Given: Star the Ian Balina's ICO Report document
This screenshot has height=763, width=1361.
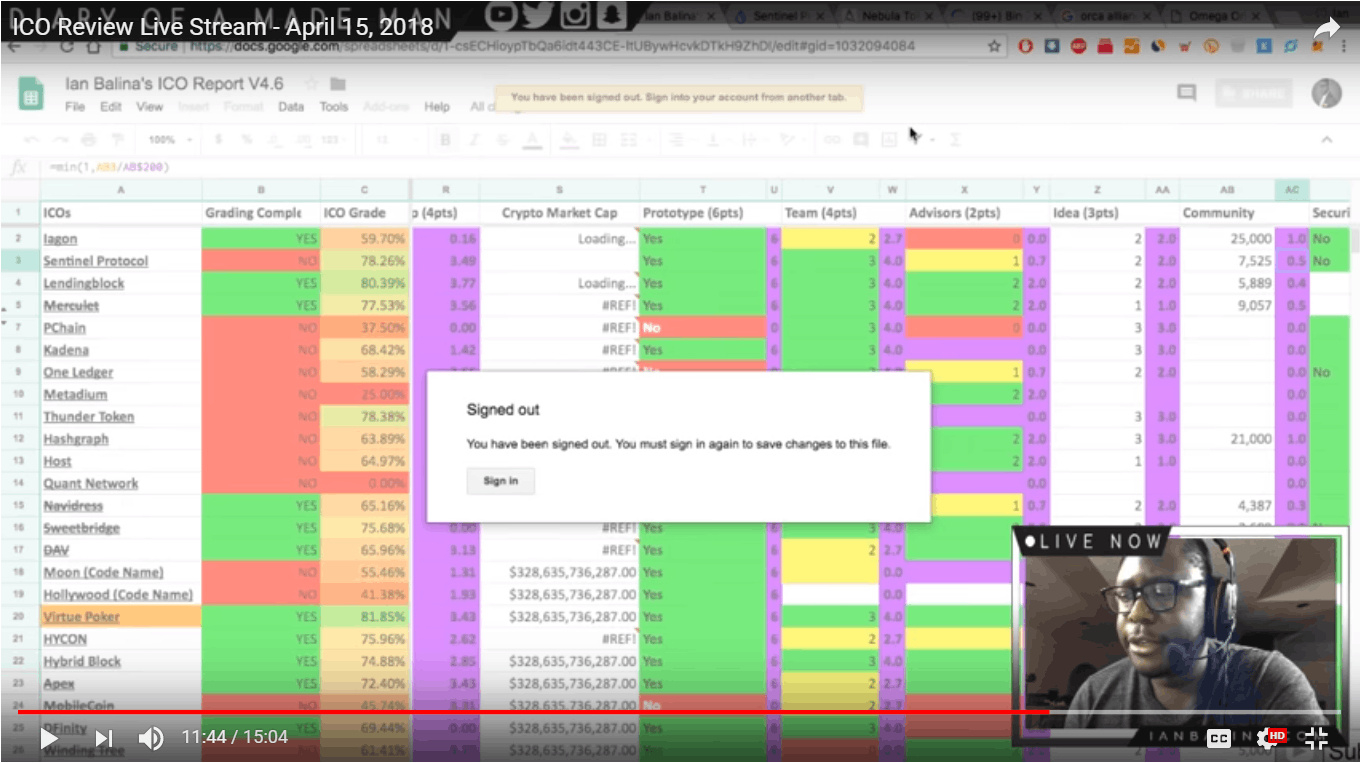Looking at the screenshot, I should (x=311, y=84).
